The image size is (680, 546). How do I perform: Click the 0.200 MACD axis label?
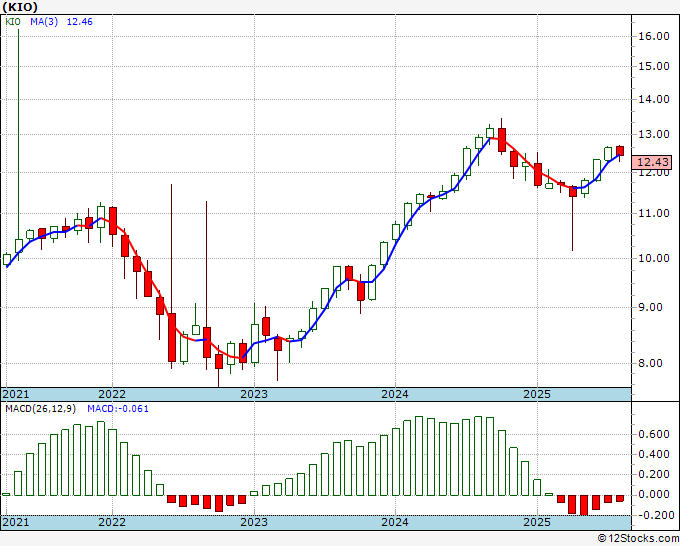(x=654, y=474)
